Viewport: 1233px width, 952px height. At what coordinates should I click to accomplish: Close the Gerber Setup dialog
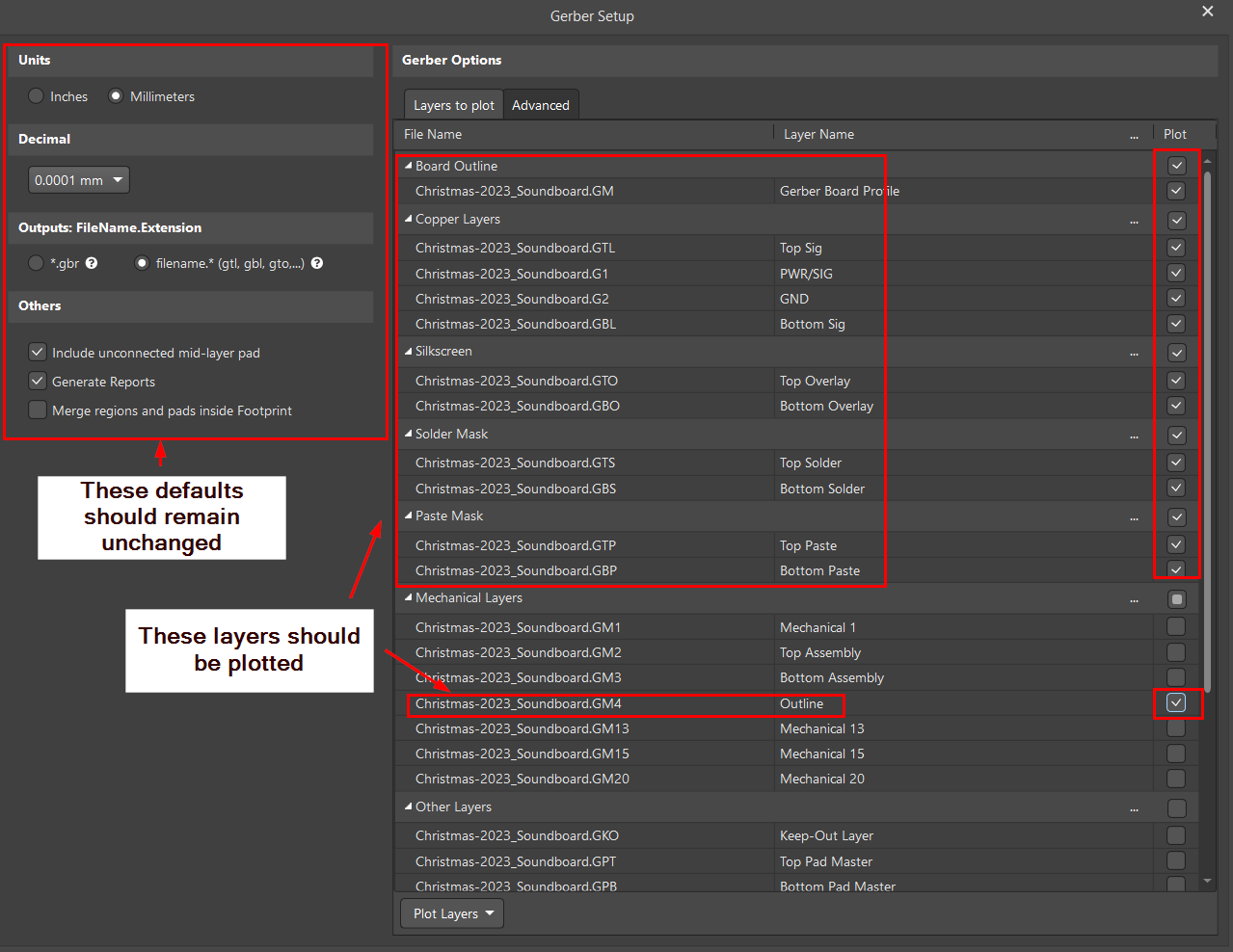tap(1208, 12)
